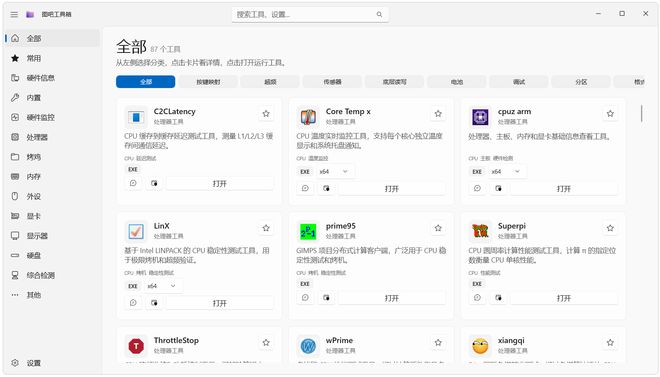Viewport: 660px width, 377px height.
Task: Launch prime95 with its 打开 button
Action: [392, 298]
